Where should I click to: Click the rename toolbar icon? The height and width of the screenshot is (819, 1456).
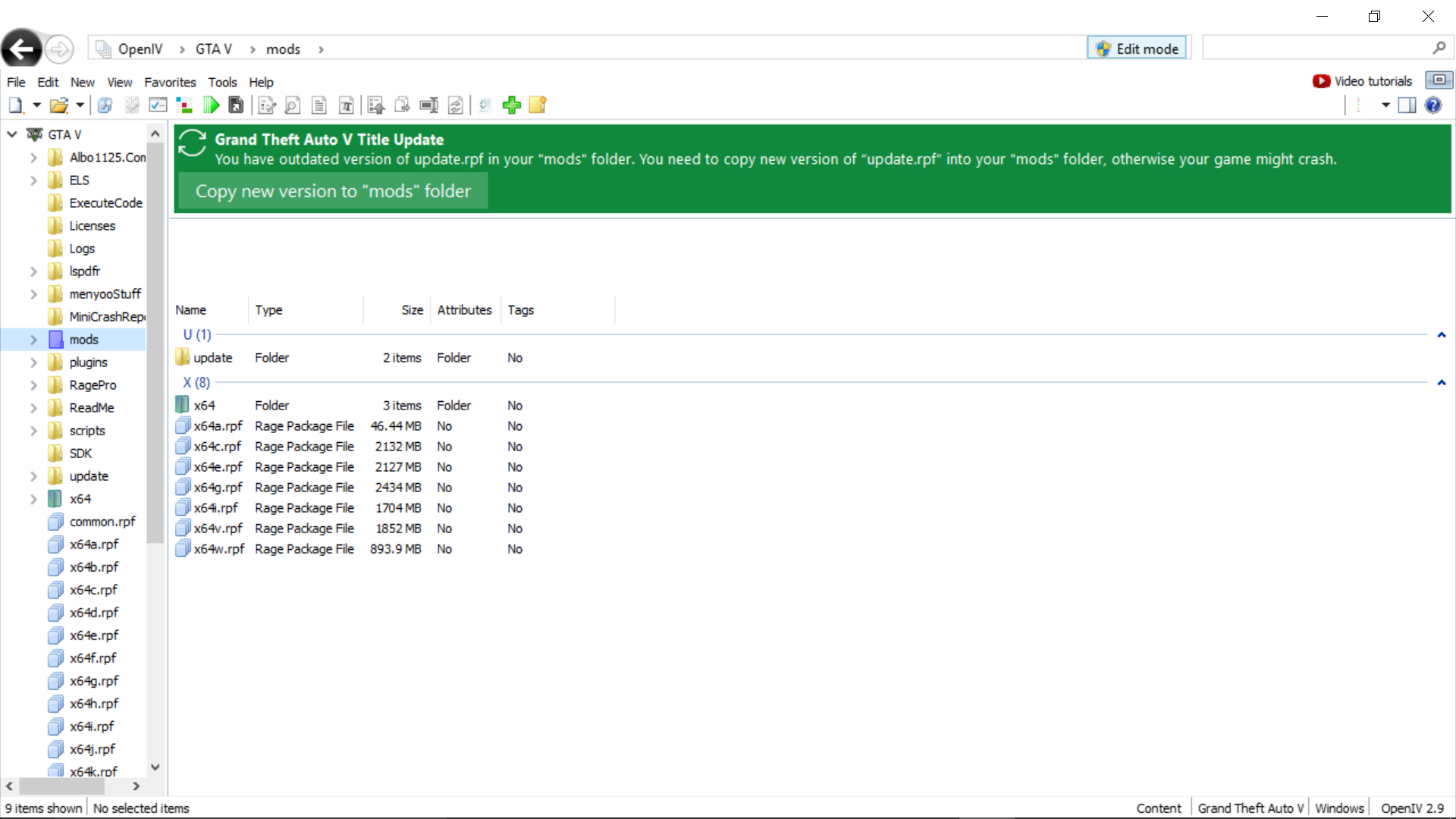[x=428, y=105]
